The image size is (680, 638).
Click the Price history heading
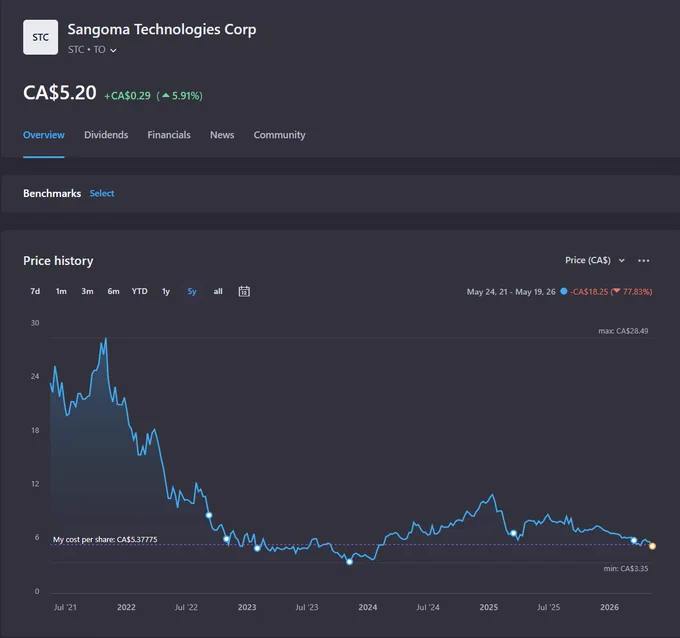click(58, 261)
